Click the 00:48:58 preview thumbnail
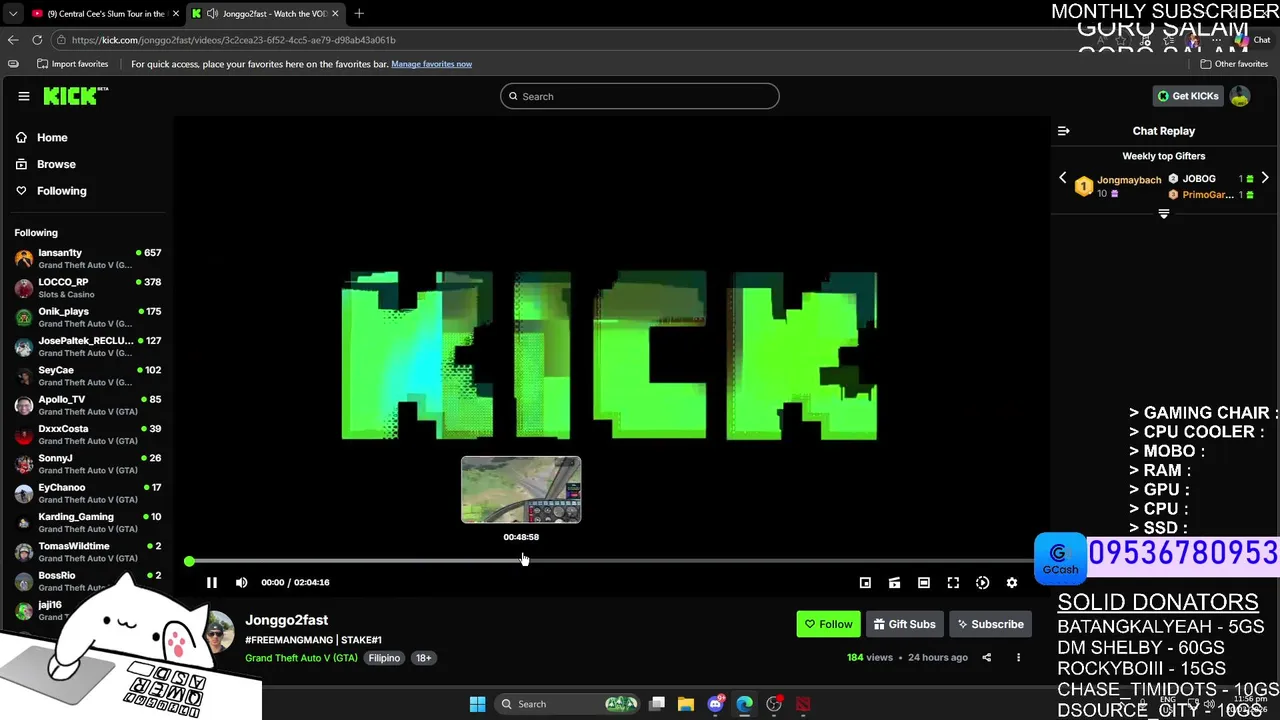Image resolution: width=1280 pixels, height=720 pixels. [521, 490]
